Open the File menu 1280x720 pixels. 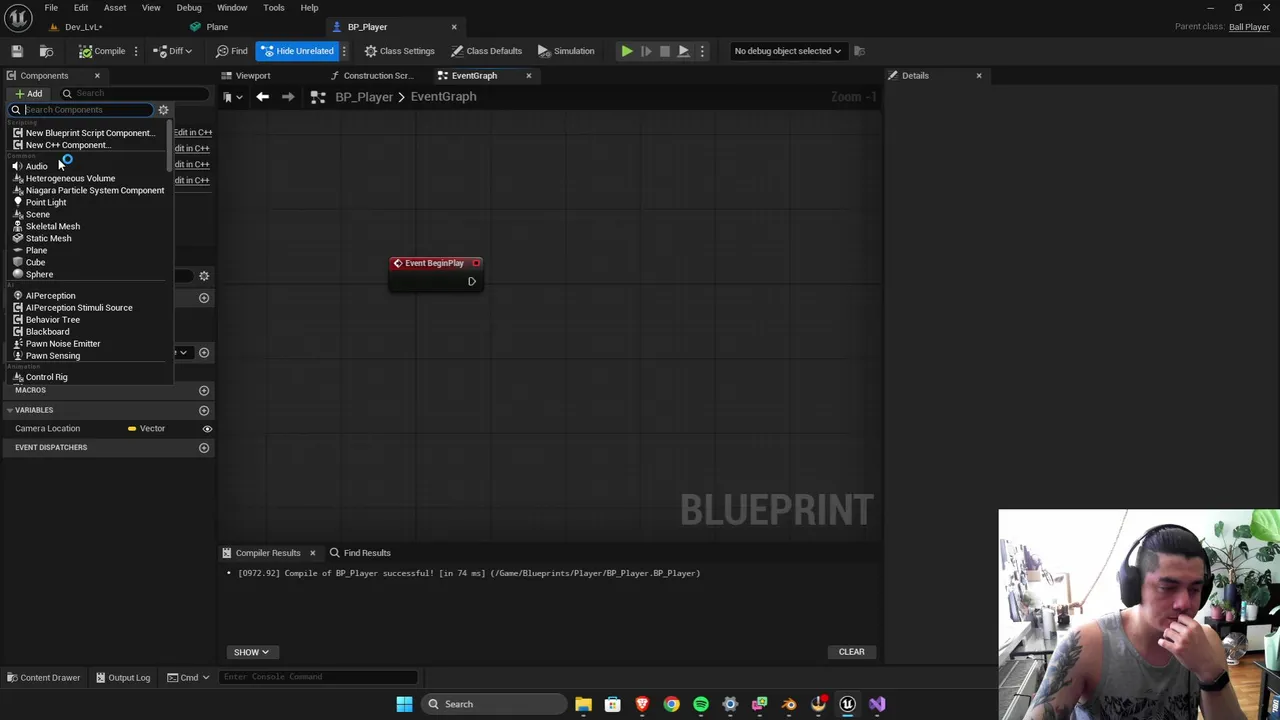51,8
